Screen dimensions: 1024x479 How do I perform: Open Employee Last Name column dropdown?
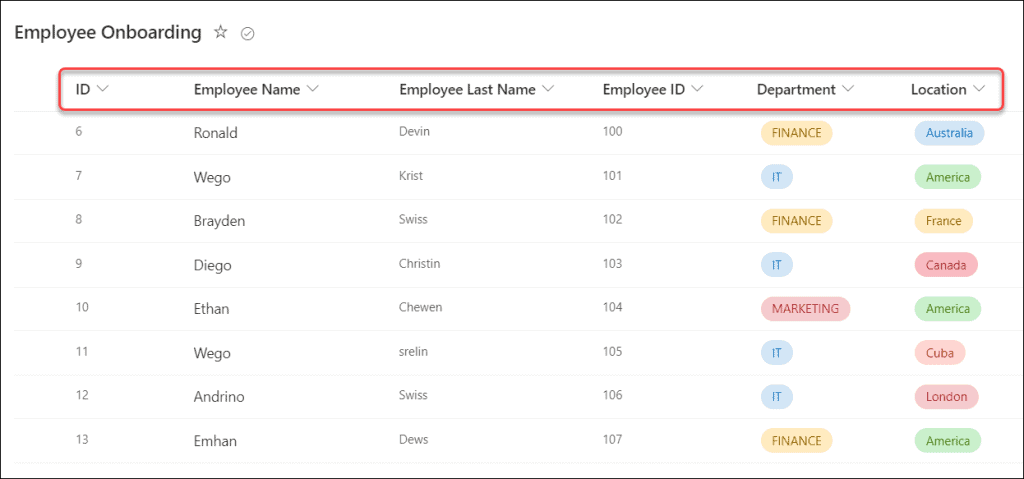(547, 90)
